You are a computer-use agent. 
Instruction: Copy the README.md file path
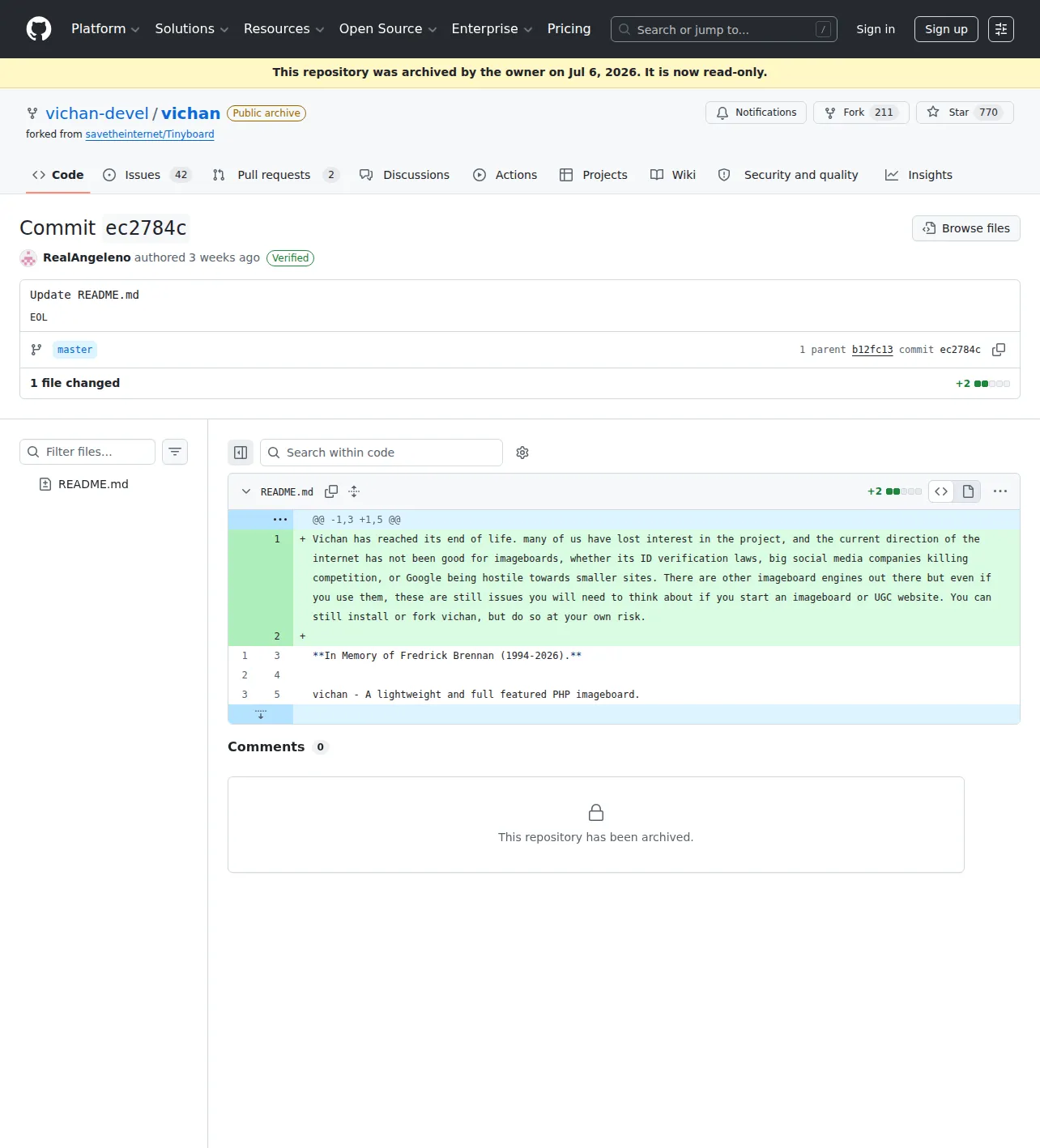(331, 491)
